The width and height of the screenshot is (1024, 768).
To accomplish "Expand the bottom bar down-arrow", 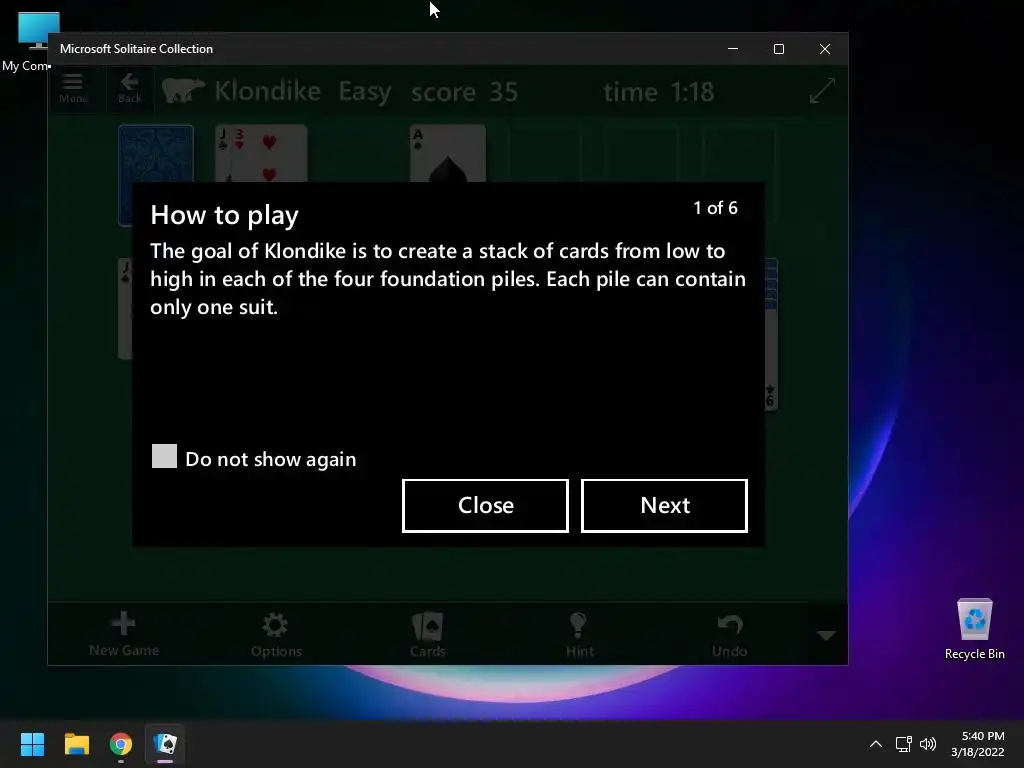I will point(827,635).
